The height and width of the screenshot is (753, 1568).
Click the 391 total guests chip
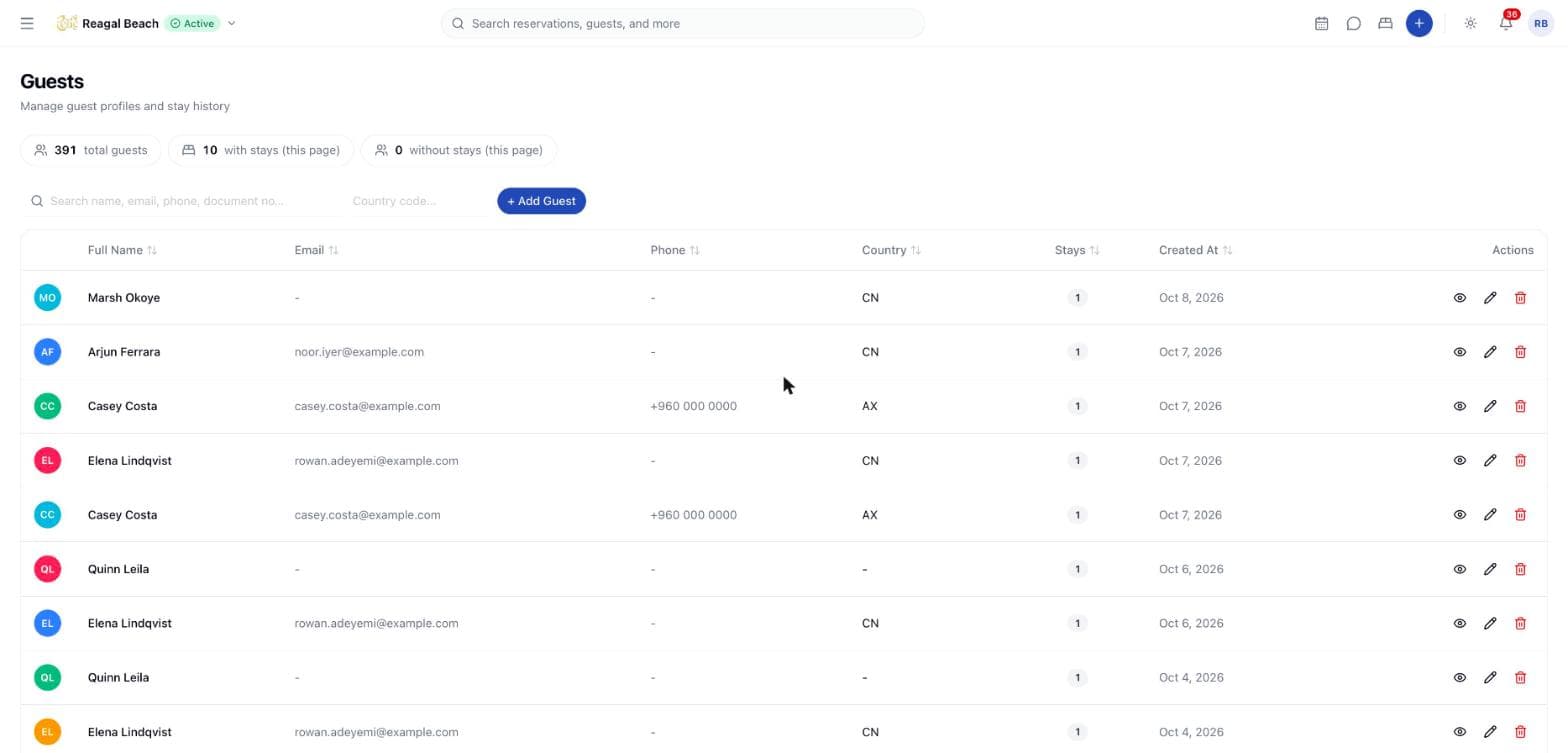[90, 150]
